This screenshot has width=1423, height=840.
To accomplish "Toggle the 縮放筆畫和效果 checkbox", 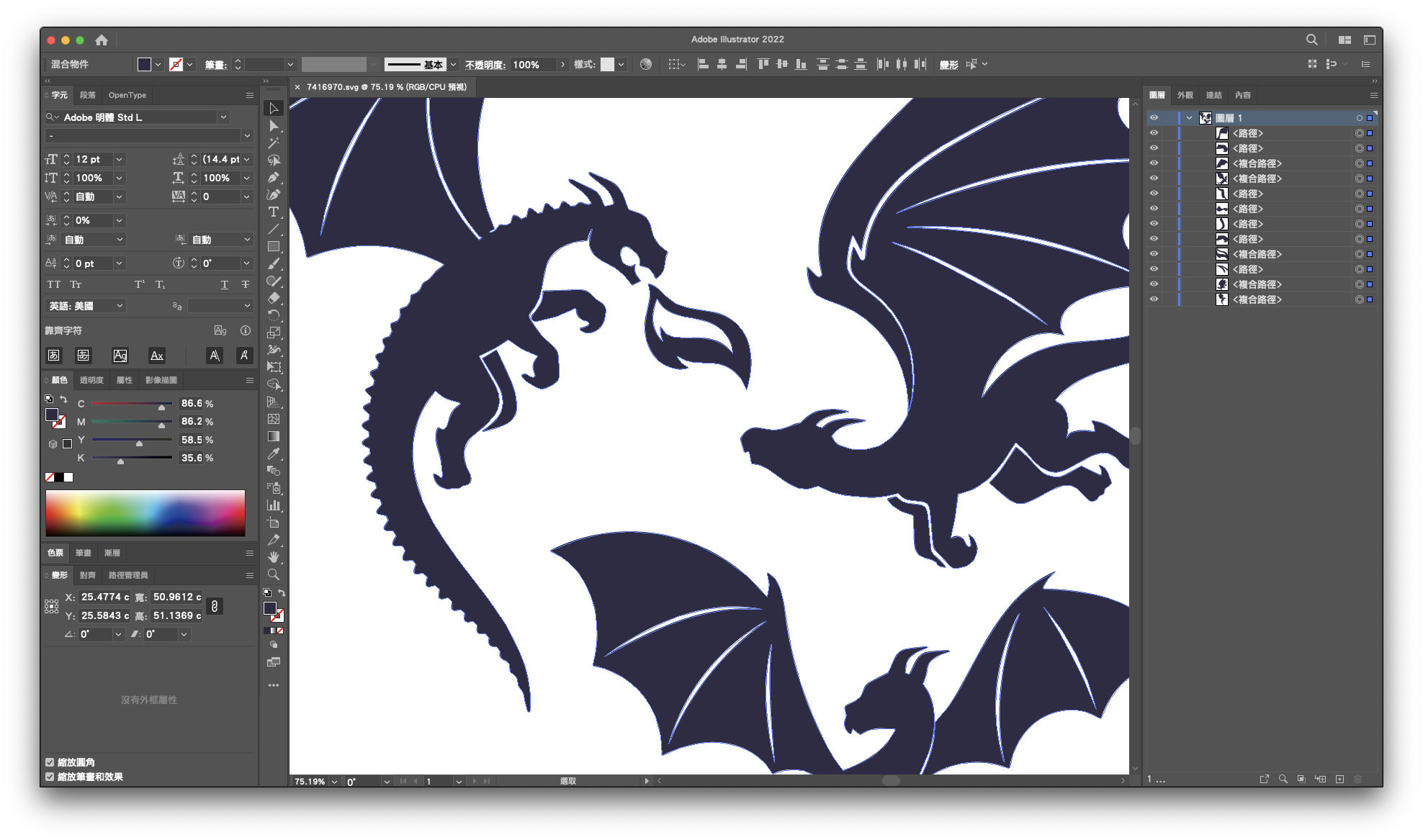I will (50, 777).
